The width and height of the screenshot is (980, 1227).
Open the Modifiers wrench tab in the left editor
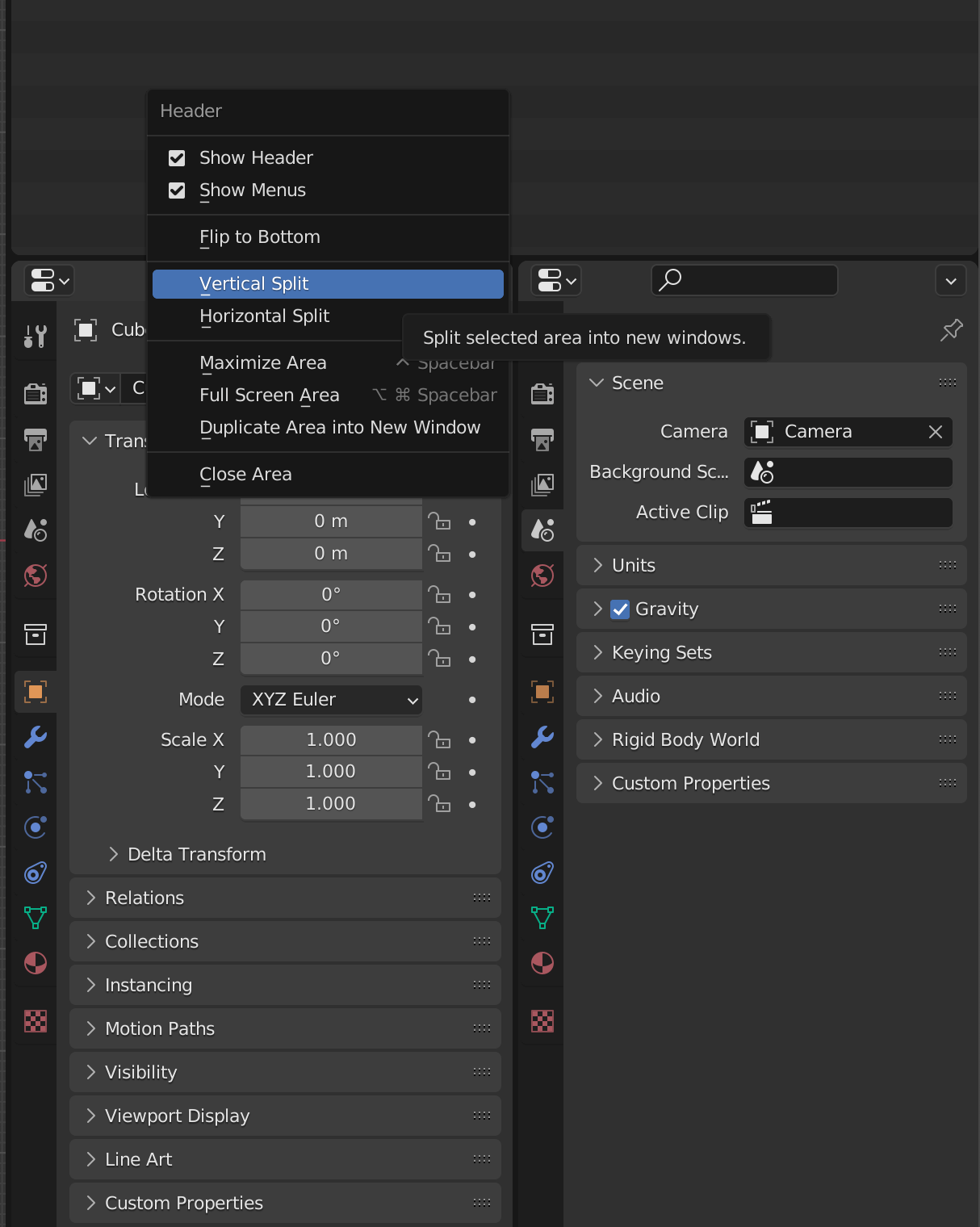pyautogui.click(x=36, y=737)
